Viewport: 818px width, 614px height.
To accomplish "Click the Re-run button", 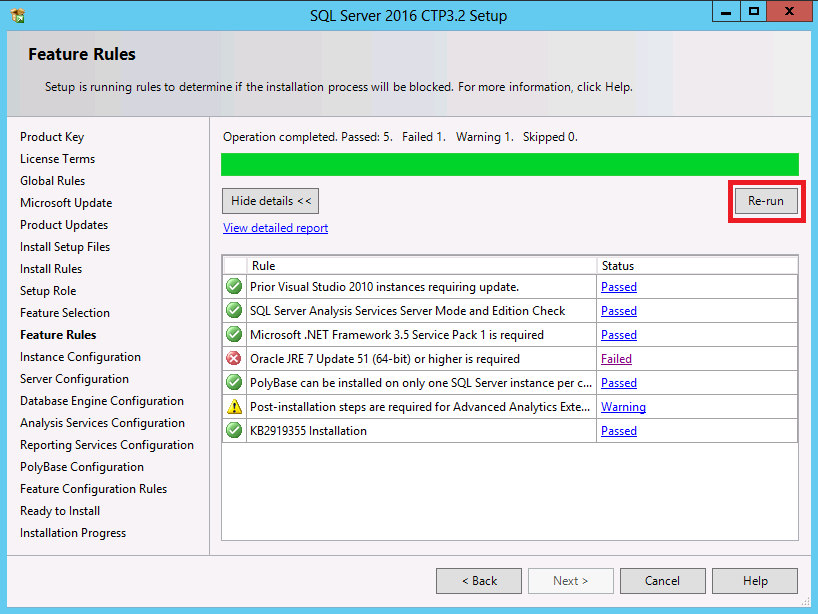I will [x=766, y=201].
